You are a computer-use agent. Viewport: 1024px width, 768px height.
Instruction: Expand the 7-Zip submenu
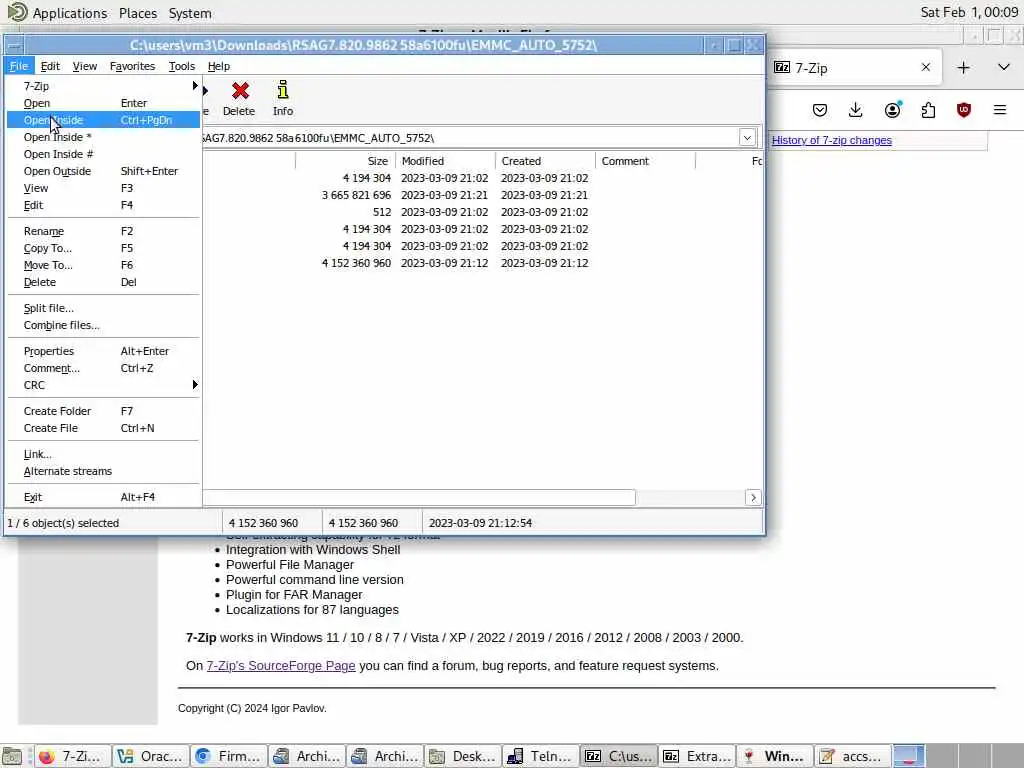tap(103, 86)
